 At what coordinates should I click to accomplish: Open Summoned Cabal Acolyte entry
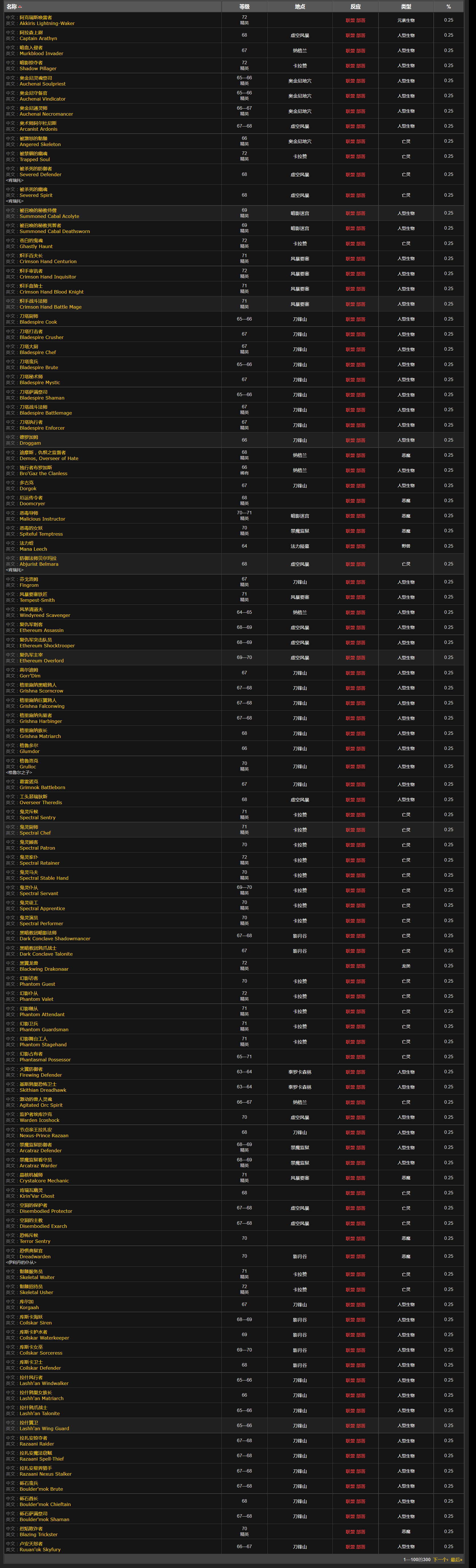pos(49,216)
